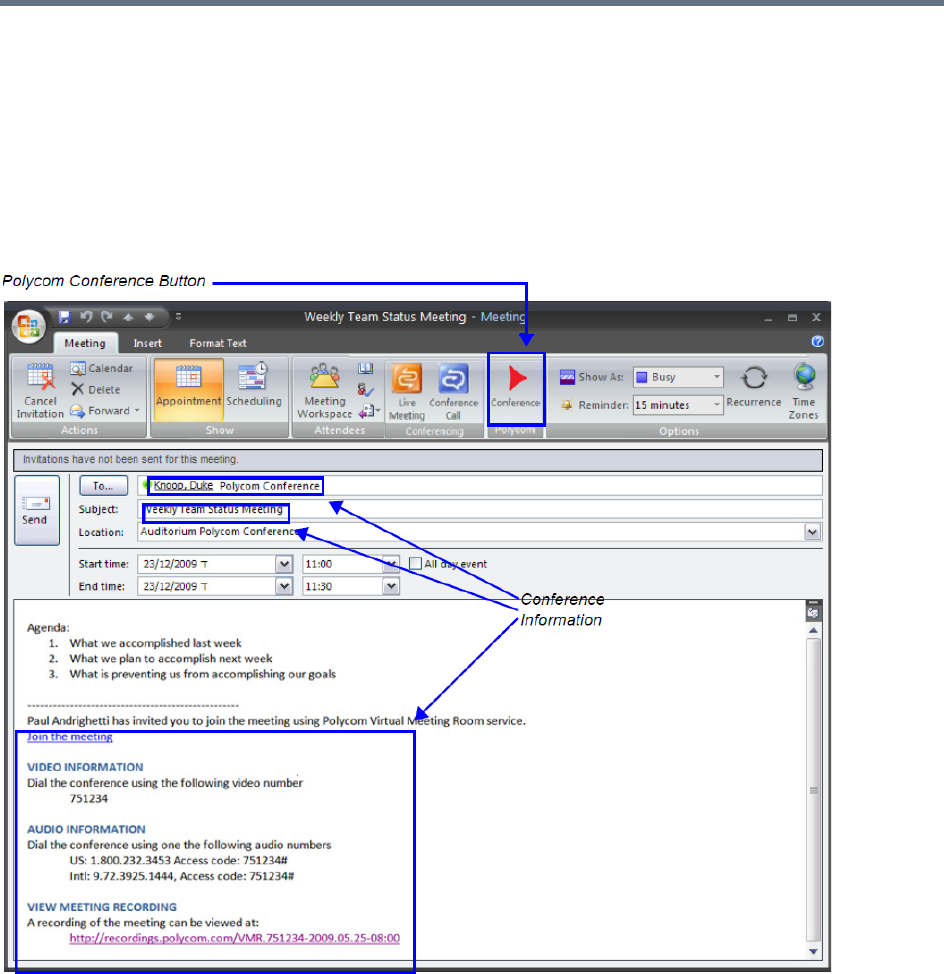The image size is (944, 974).
Task: Click the ruler toggle above the scrollbar
Action: pos(813,603)
